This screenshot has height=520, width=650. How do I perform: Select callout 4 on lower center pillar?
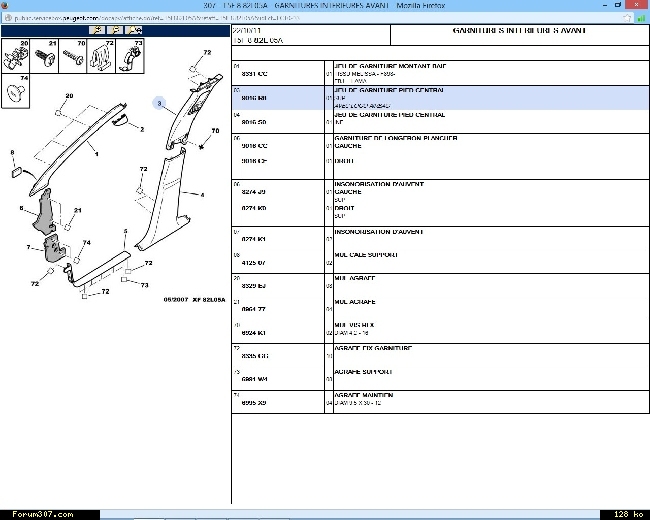coord(202,194)
